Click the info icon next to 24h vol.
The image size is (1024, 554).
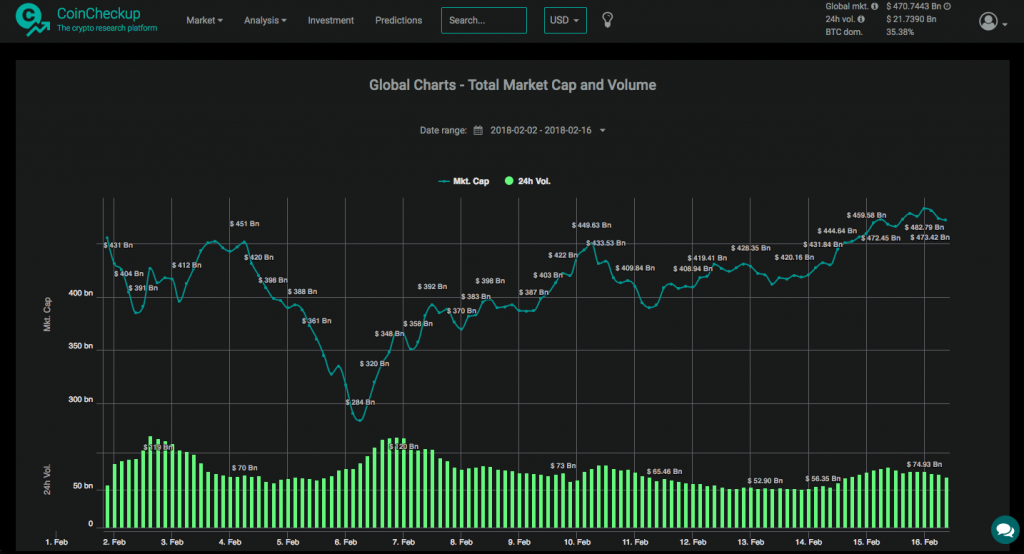(x=861, y=19)
